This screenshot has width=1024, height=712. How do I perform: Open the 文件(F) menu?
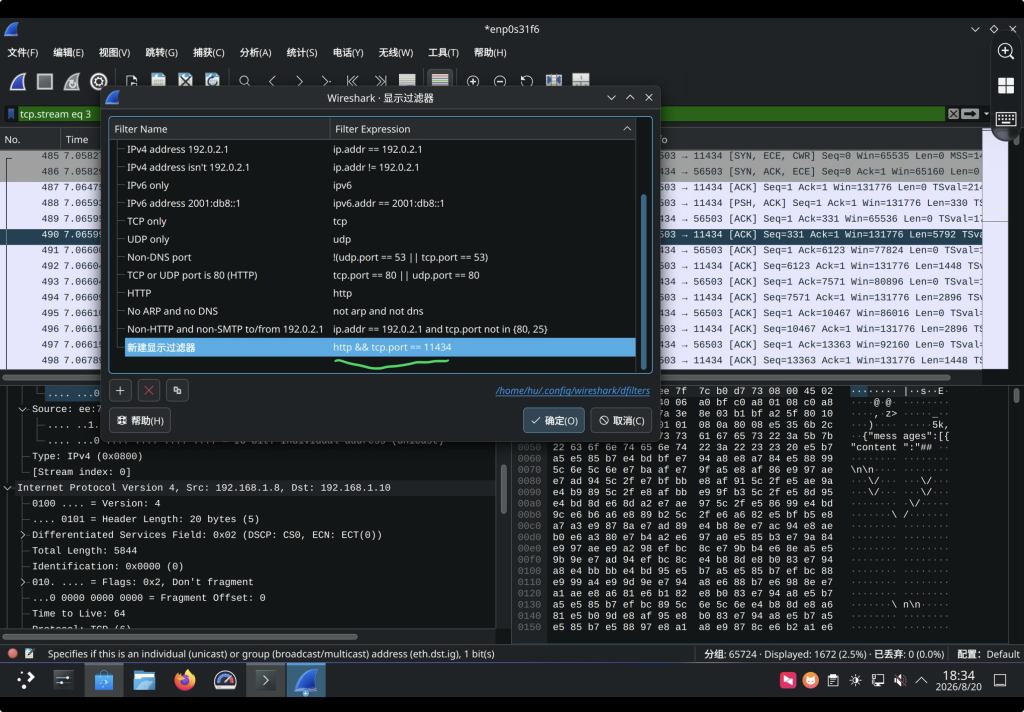coord(23,52)
